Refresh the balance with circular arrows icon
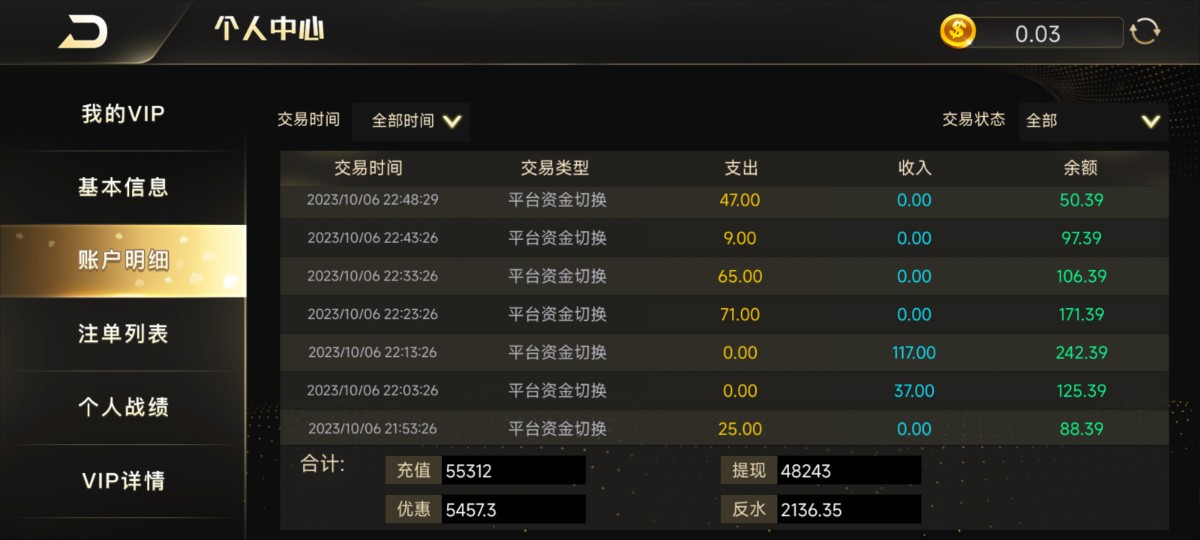This screenshot has width=1200, height=540. [x=1145, y=32]
